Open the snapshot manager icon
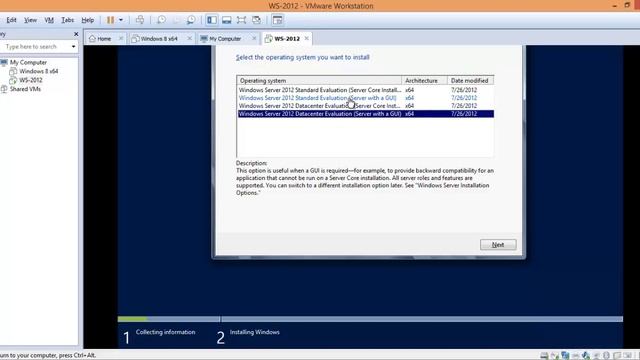The height and width of the screenshot is (360, 640). [x=191, y=20]
